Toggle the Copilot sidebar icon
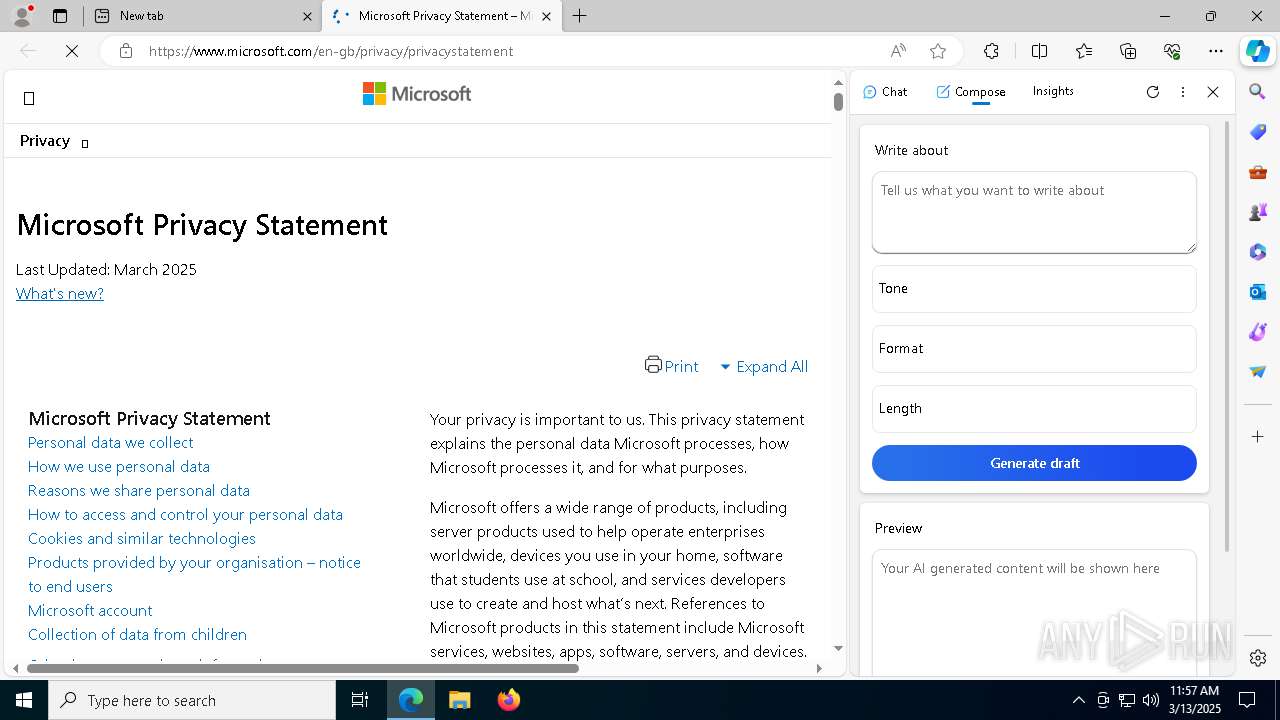The image size is (1280, 720). pos(1258,51)
